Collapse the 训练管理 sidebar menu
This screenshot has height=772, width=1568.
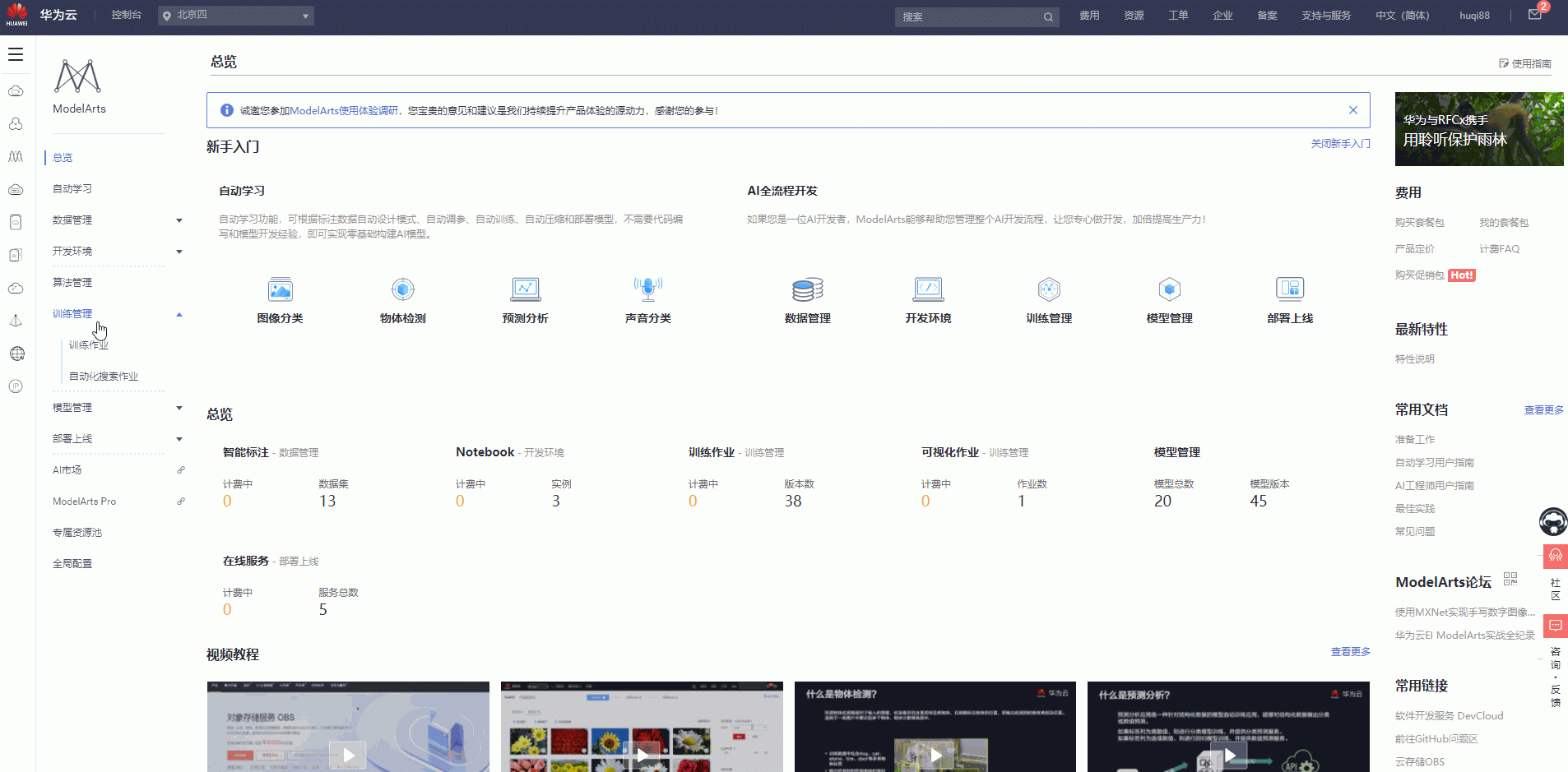click(179, 314)
